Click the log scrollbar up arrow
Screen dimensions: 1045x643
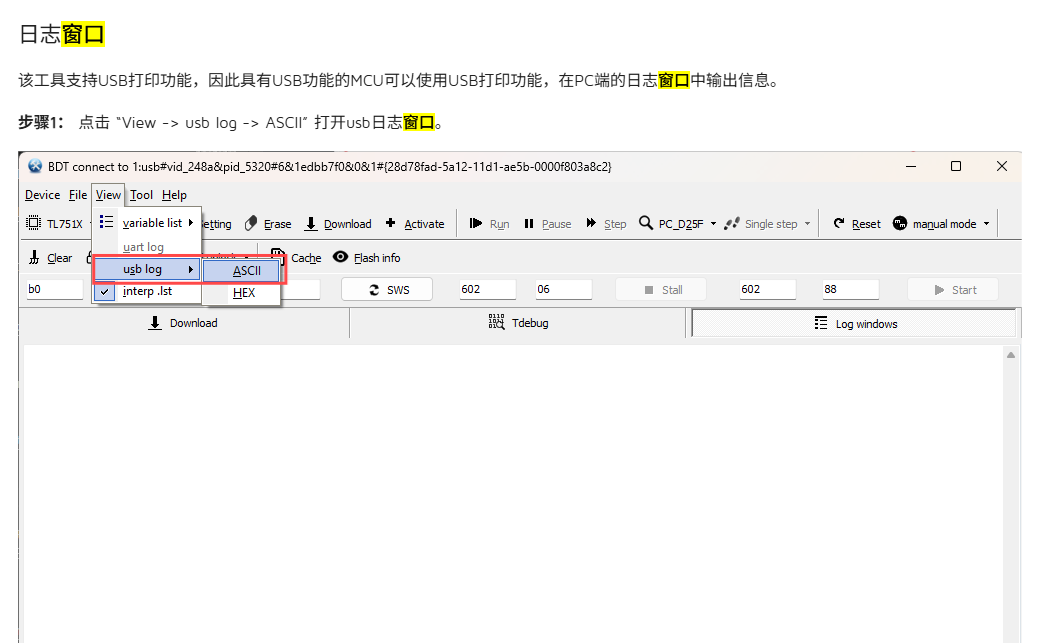point(1011,355)
